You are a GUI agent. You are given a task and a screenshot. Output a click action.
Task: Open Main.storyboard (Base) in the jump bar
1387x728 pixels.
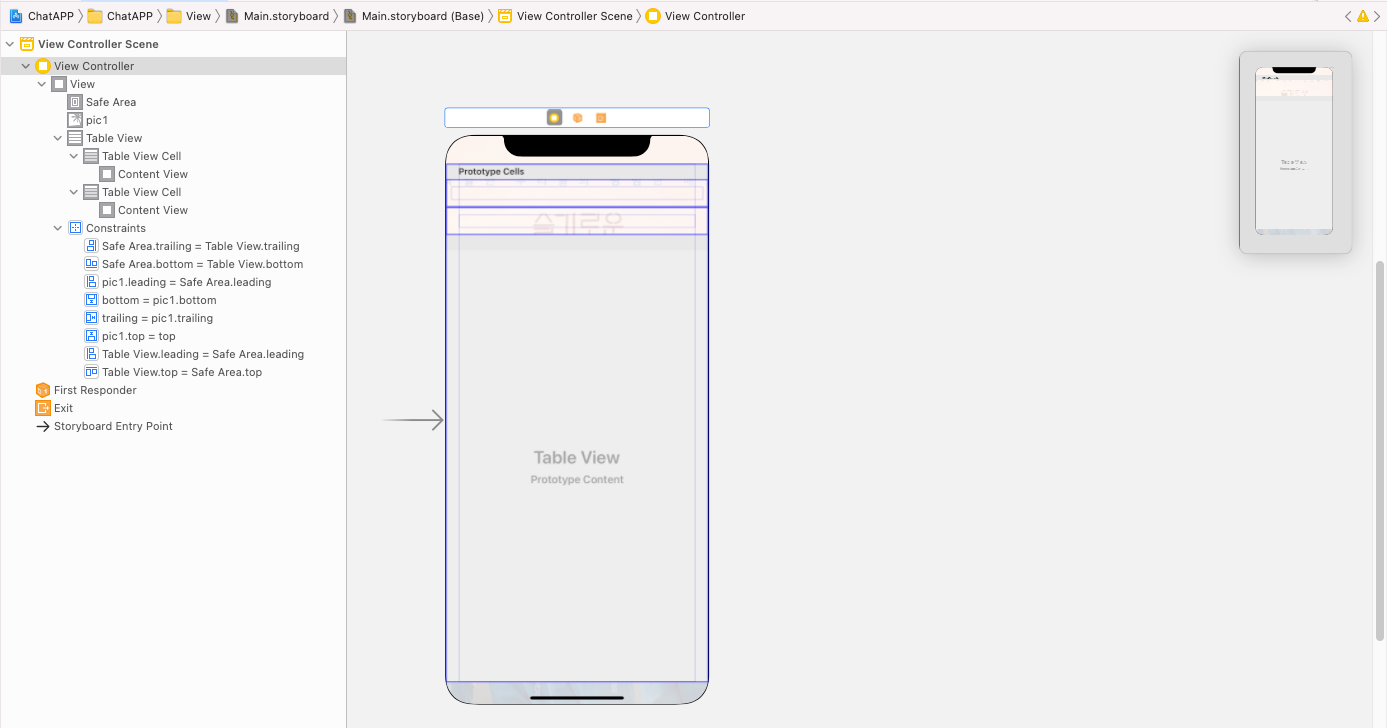pyautogui.click(x=415, y=16)
